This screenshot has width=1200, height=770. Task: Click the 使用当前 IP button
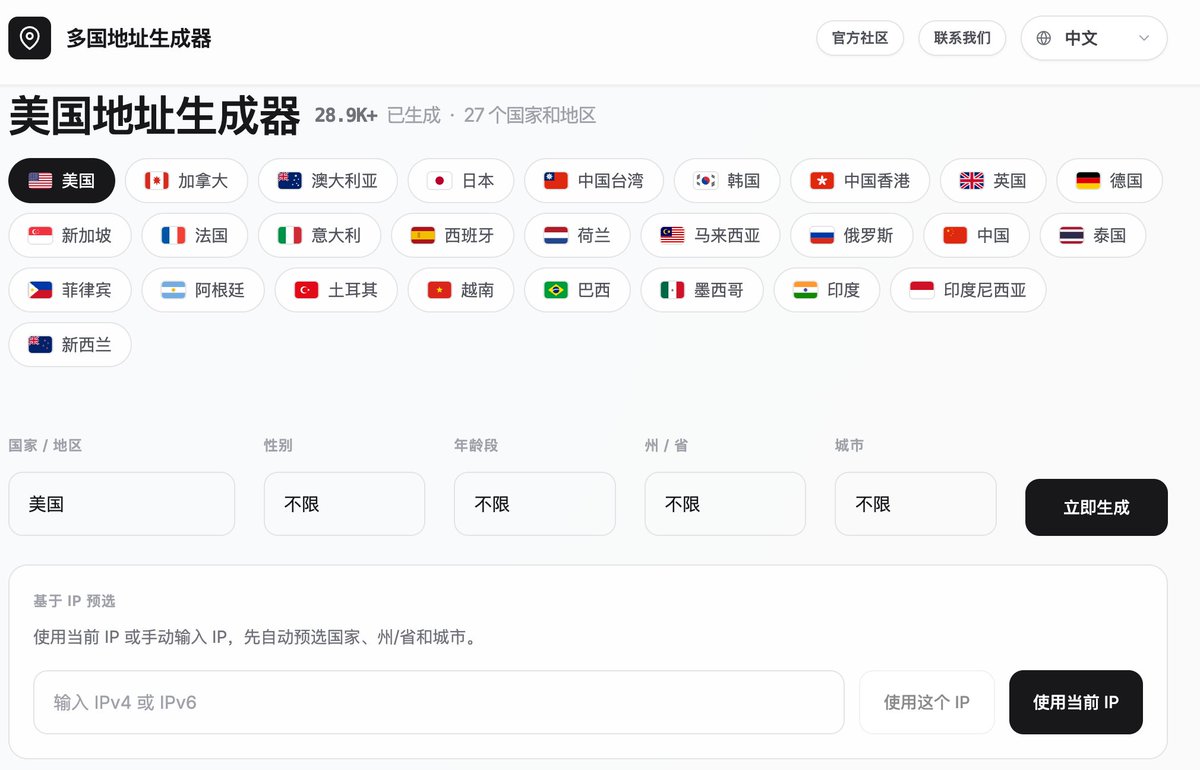[x=1076, y=702]
